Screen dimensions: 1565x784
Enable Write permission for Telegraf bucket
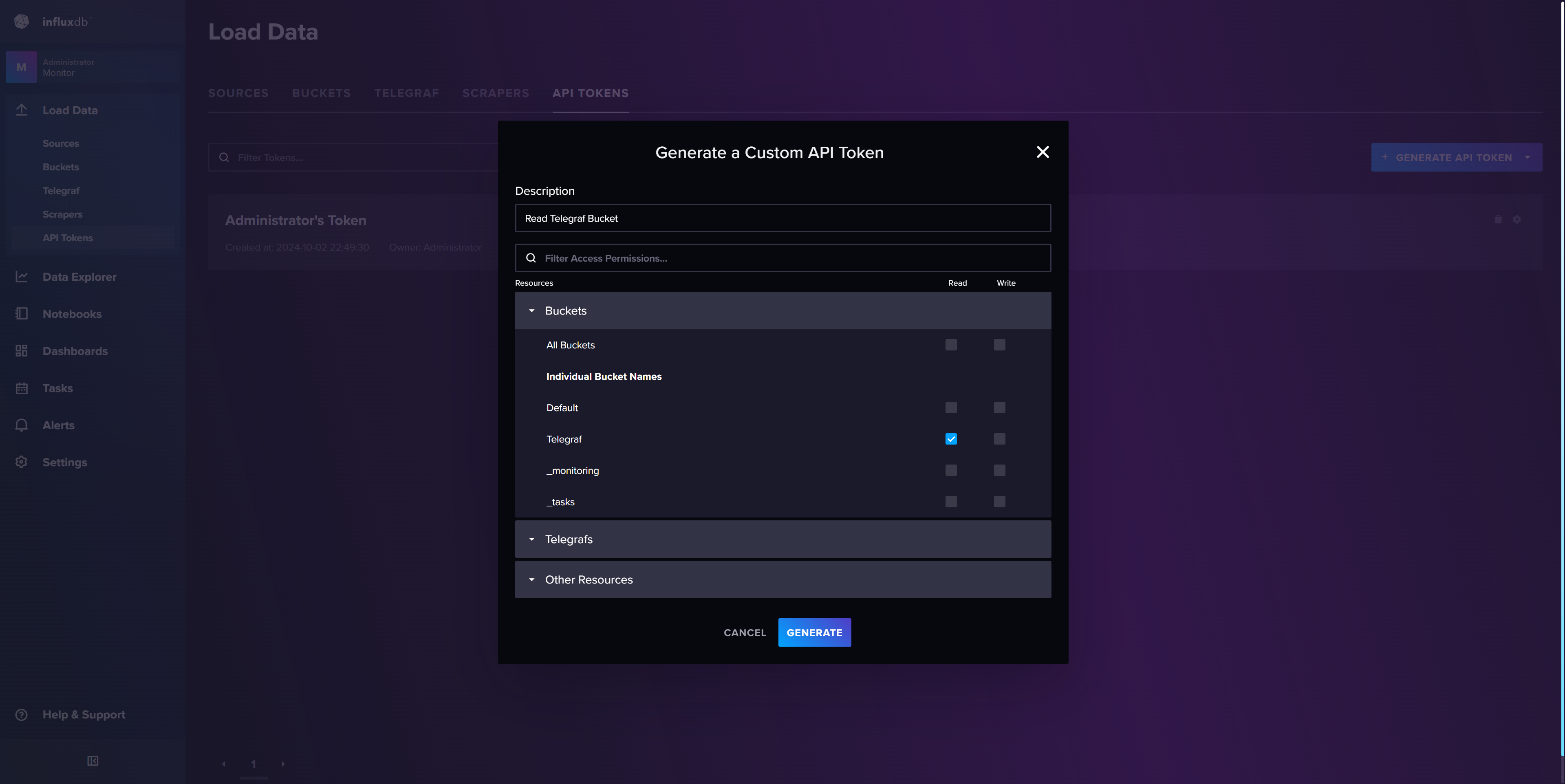999,439
